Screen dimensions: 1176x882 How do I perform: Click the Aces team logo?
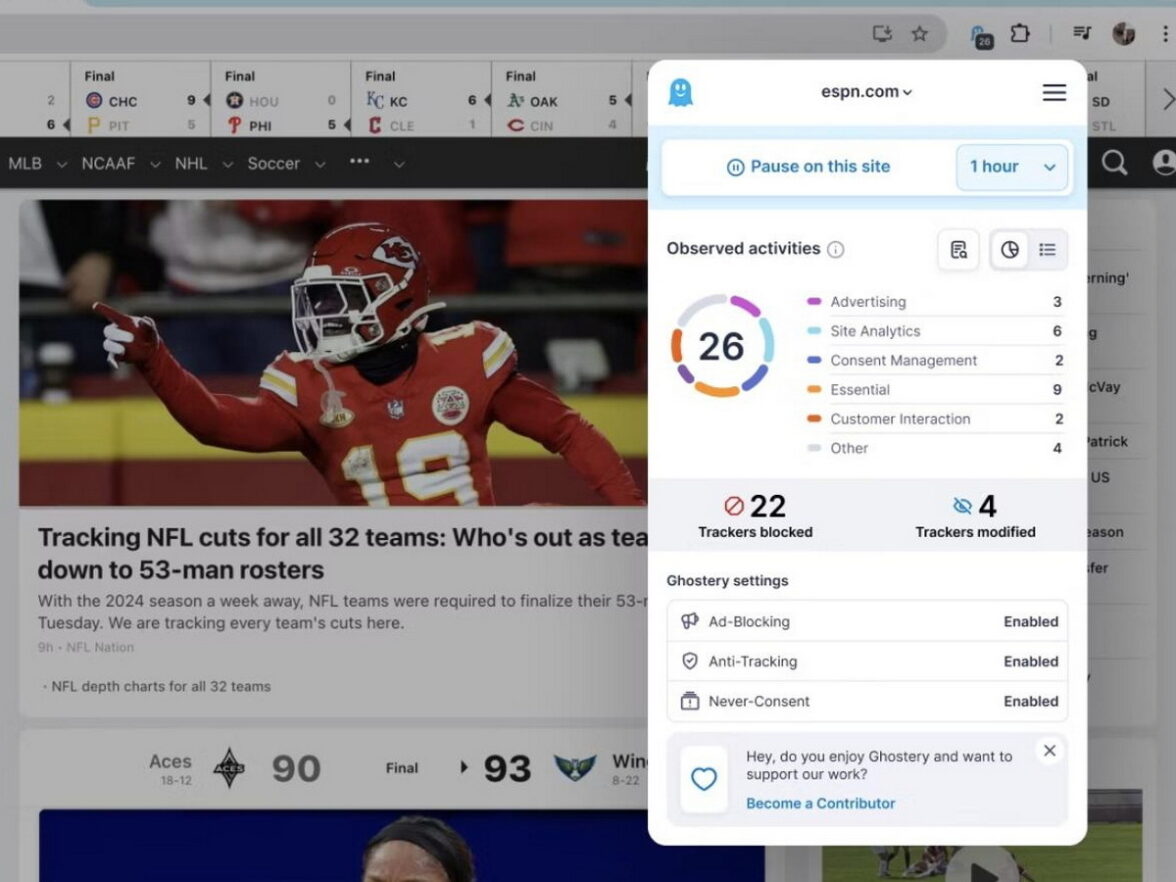point(230,768)
